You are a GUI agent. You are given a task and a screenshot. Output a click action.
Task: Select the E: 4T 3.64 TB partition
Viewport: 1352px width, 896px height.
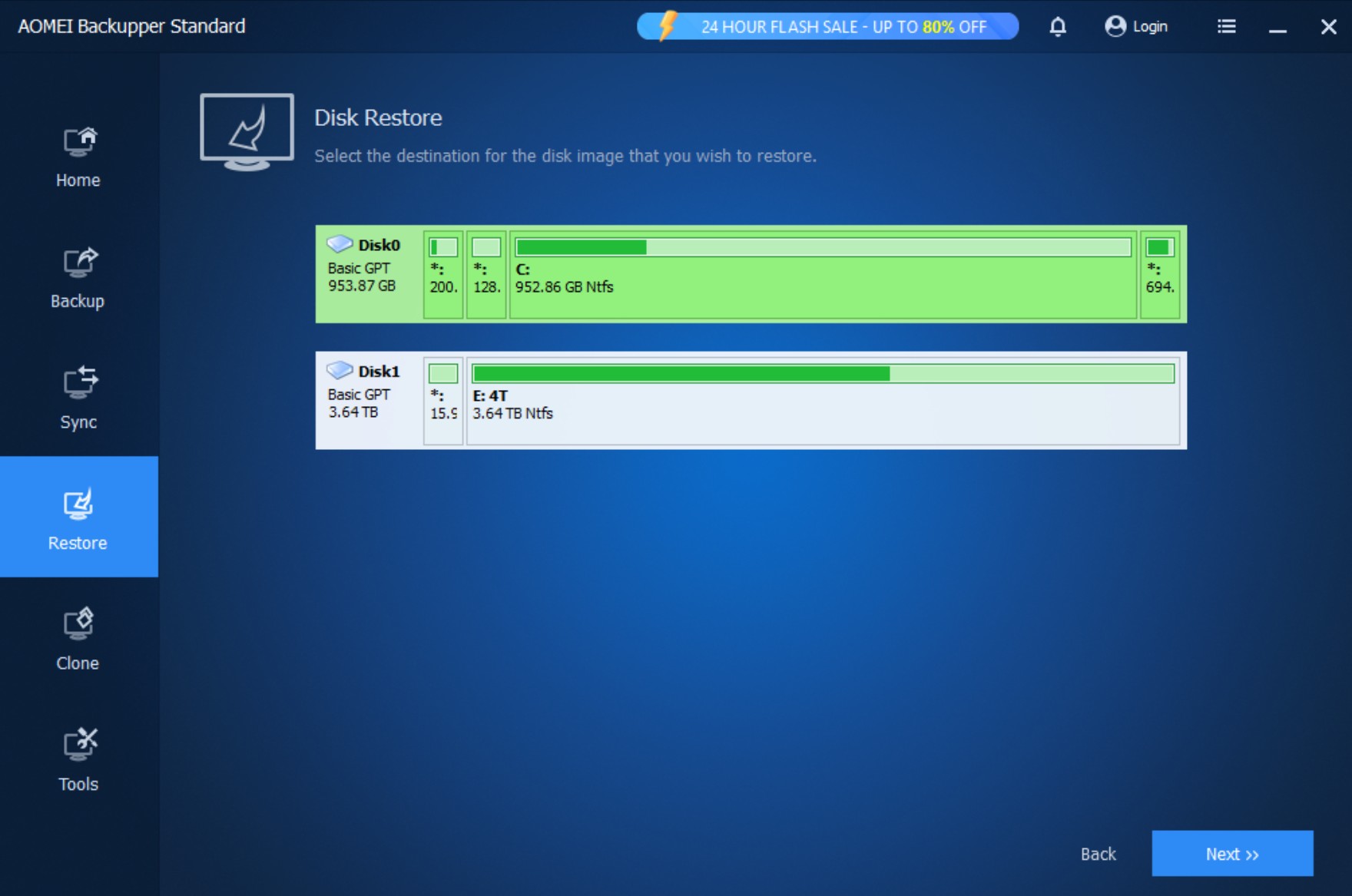pyautogui.click(x=823, y=400)
